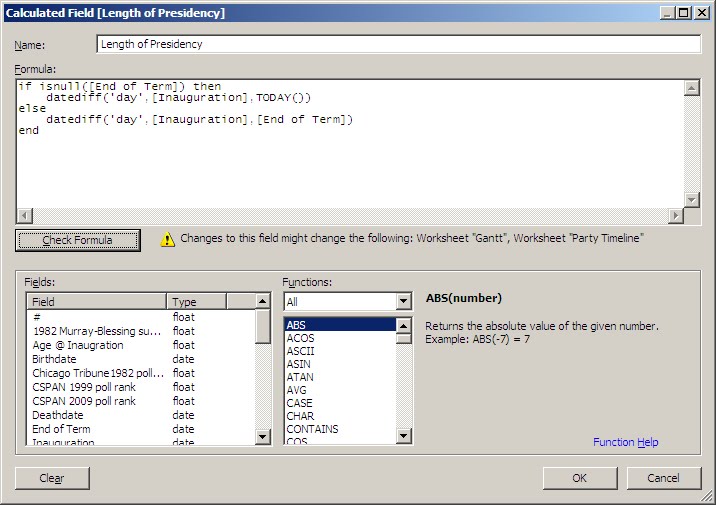
Task: Select the # field row
Action: 142,317
